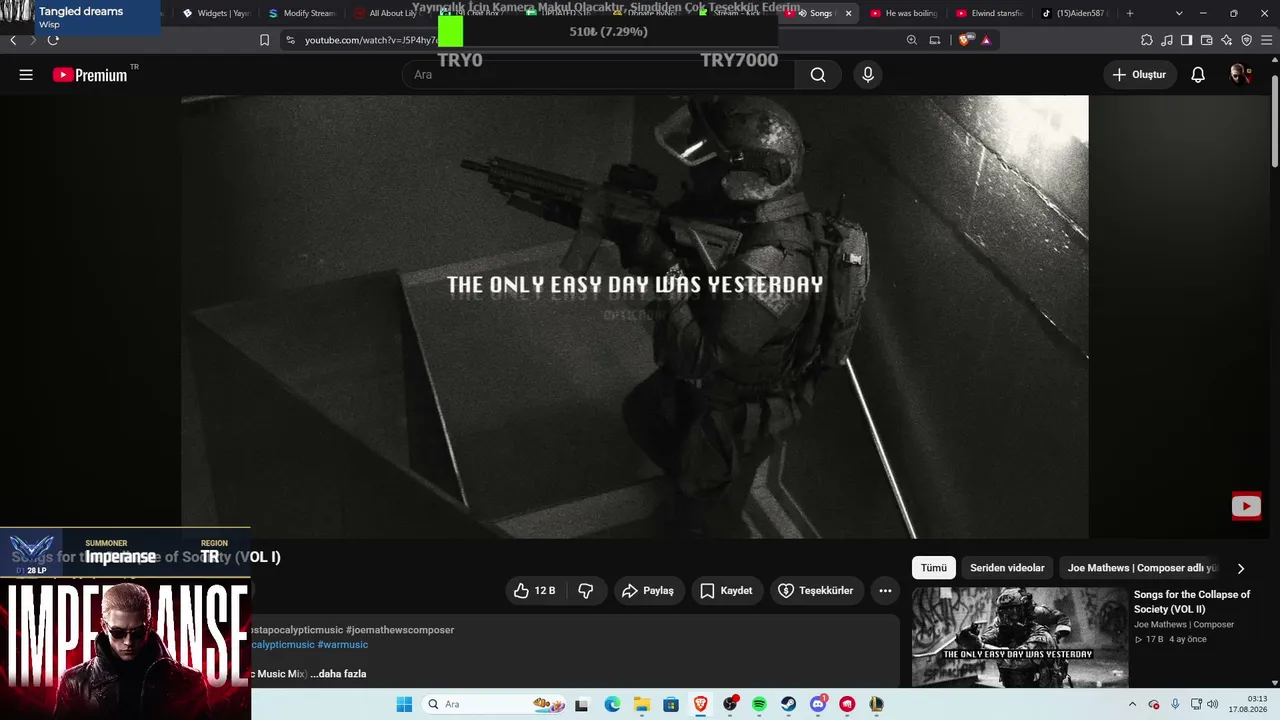Open the Windows Start menu
Viewport: 1280px width, 720px height.
(404, 704)
